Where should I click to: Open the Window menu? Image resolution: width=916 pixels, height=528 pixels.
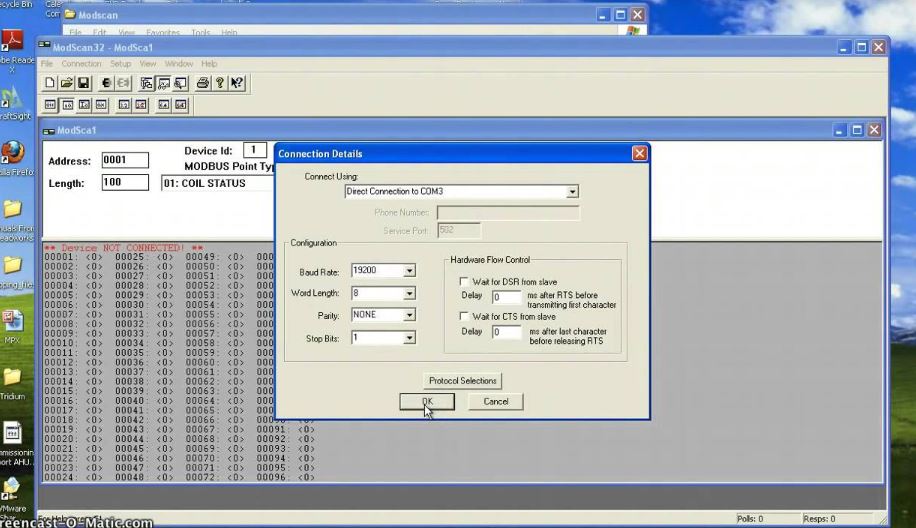(179, 64)
